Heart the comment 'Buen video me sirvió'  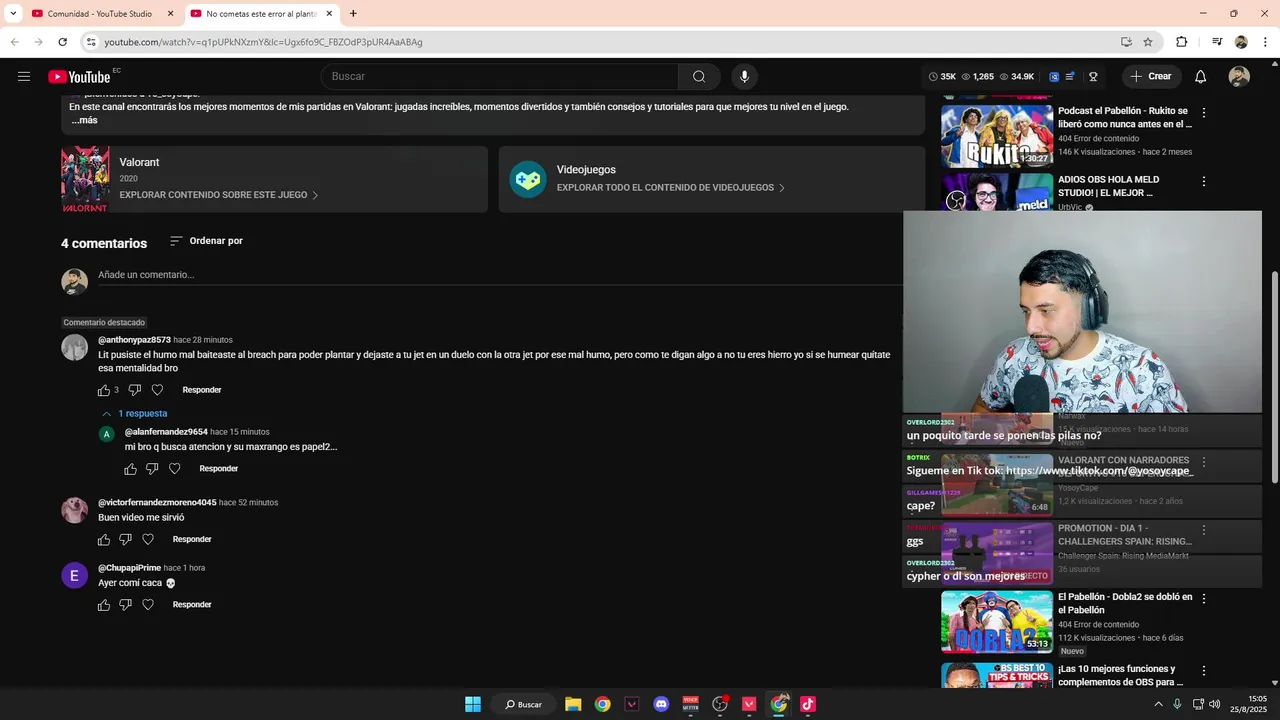(x=148, y=540)
